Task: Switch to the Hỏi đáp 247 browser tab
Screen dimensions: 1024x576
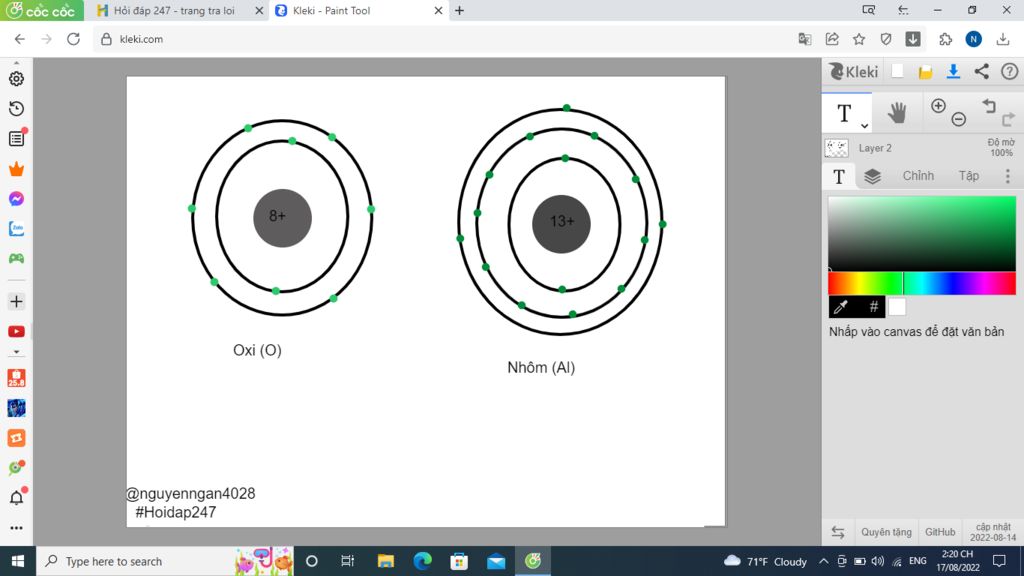Action: coord(173,10)
